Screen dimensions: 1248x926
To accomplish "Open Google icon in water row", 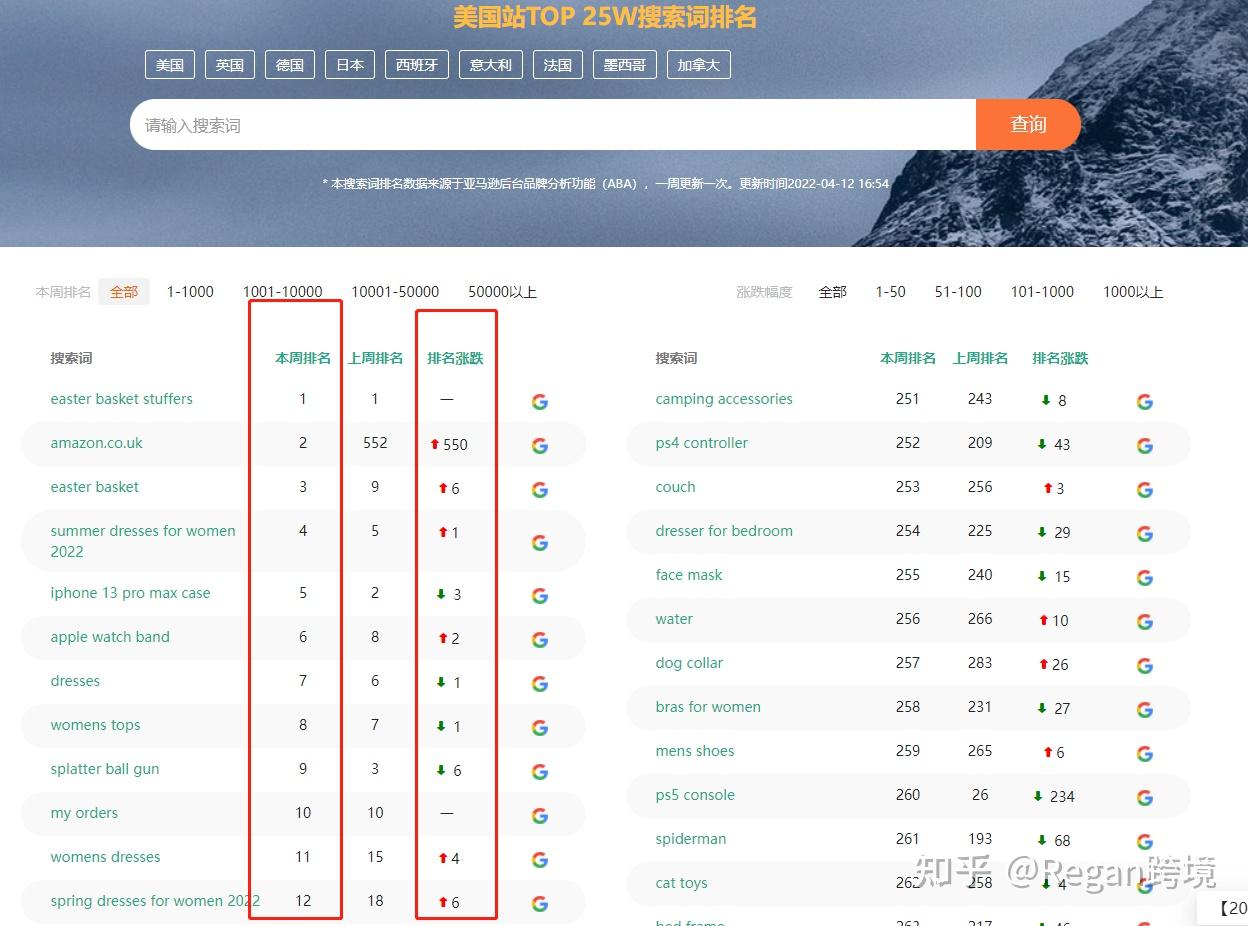I will 1145,622.
